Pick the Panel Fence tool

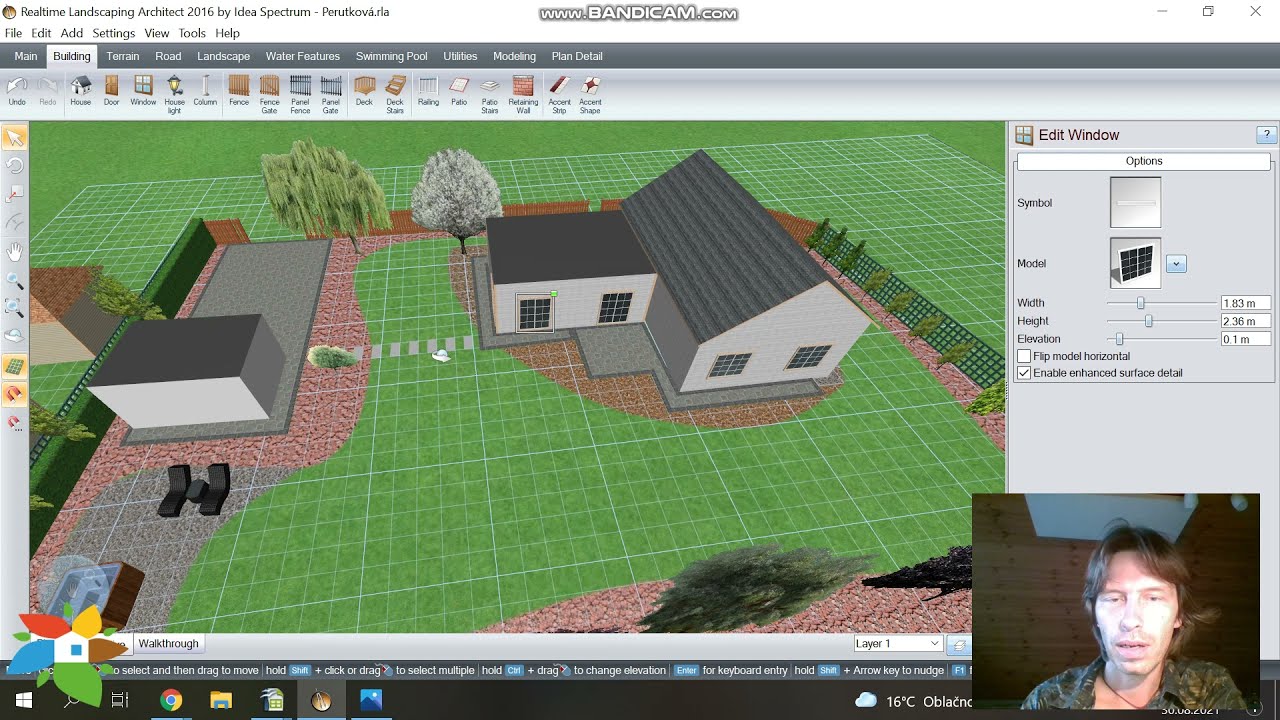tap(300, 95)
